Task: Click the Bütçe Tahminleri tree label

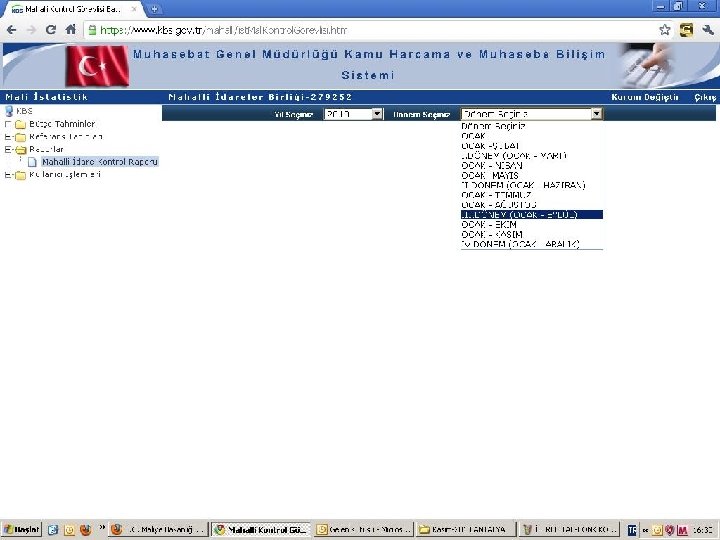Action: tap(62, 124)
